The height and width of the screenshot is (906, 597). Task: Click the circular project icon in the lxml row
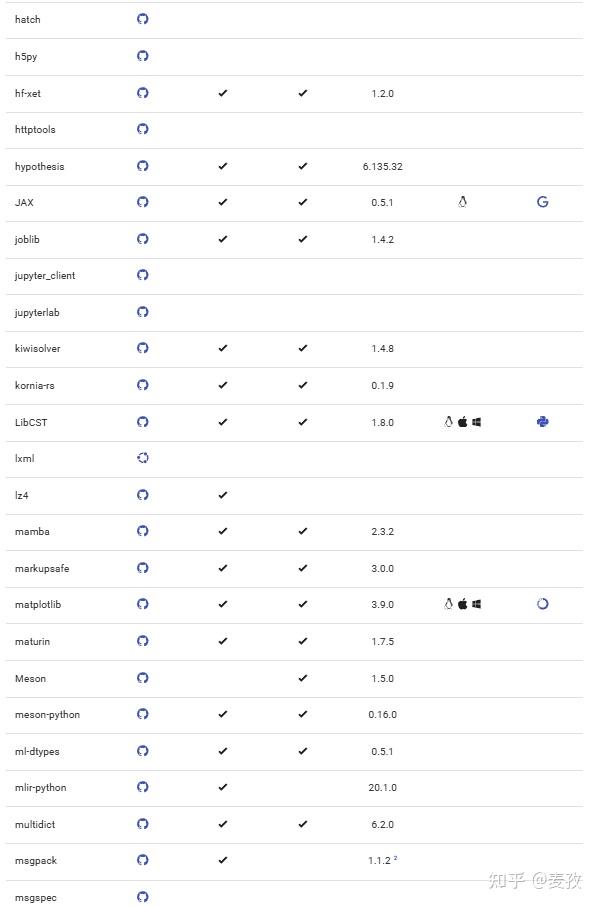(143, 458)
